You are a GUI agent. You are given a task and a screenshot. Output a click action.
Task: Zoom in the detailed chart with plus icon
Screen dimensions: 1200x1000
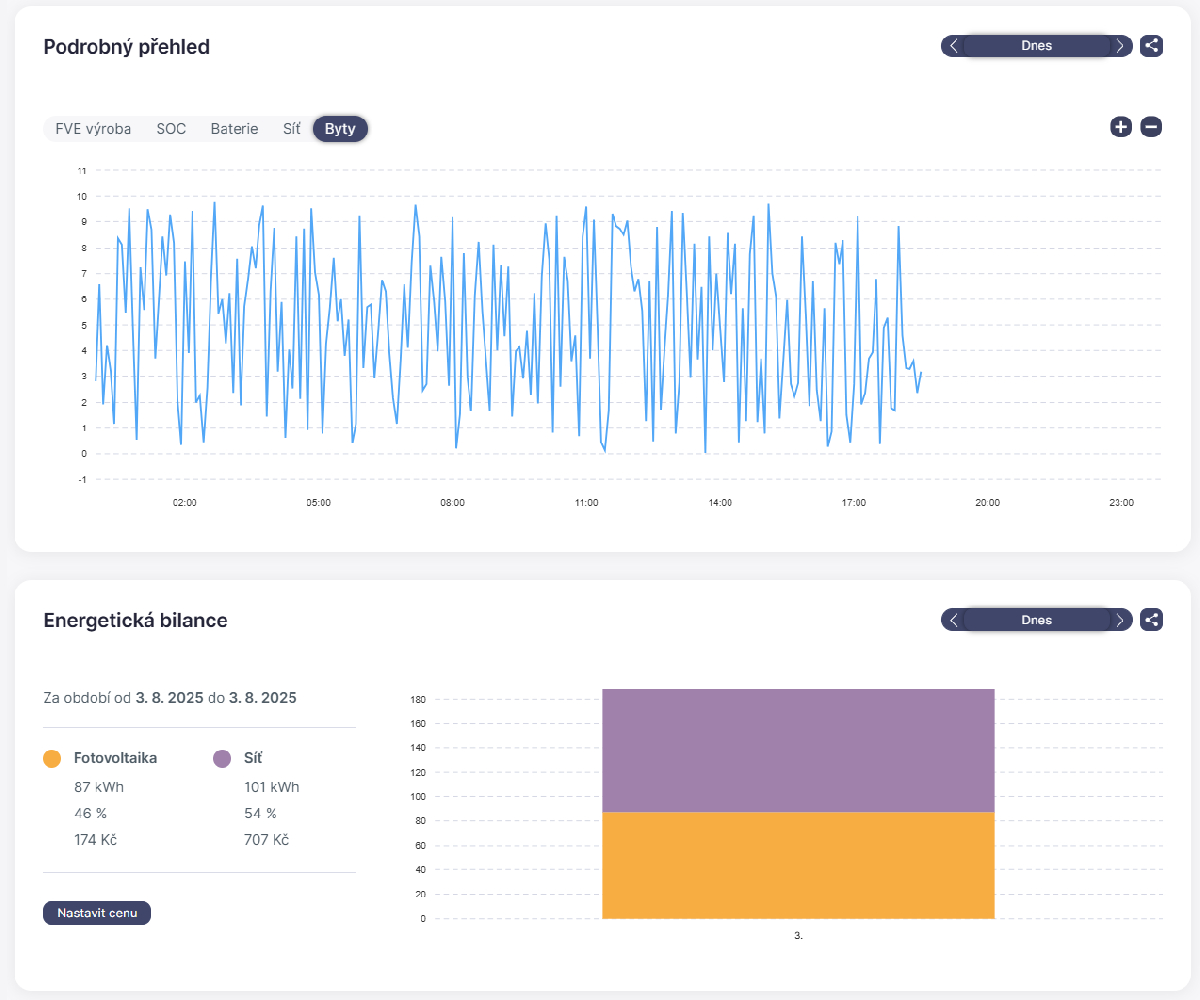(1121, 127)
